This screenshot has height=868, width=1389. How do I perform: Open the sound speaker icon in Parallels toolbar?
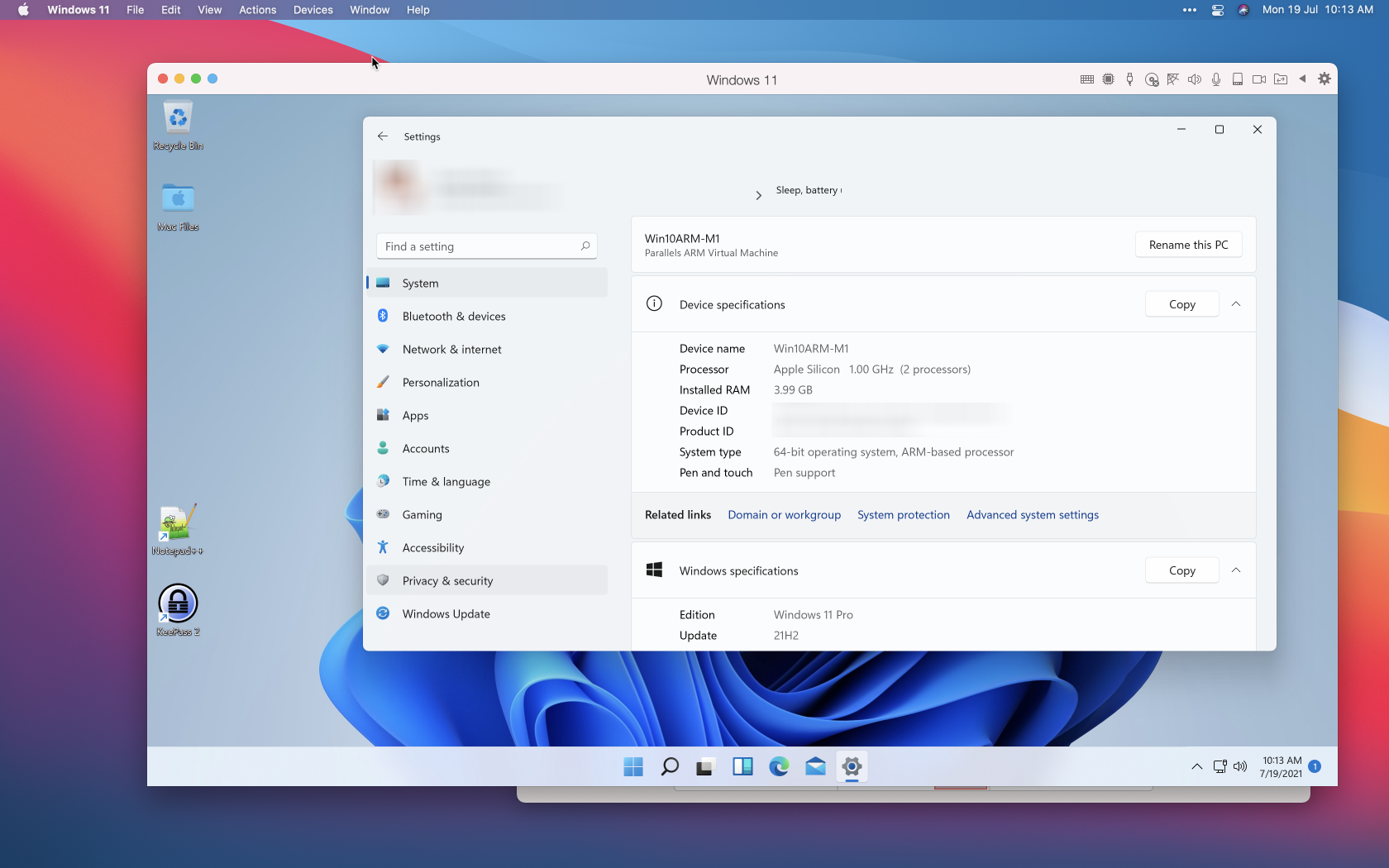click(1195, 79)
